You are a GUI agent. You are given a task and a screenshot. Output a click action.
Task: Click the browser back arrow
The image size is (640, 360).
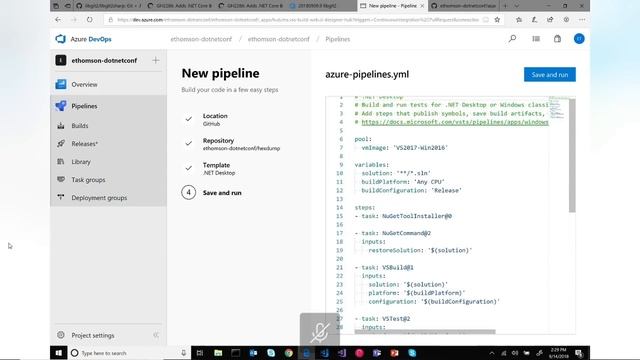(58, 20)
